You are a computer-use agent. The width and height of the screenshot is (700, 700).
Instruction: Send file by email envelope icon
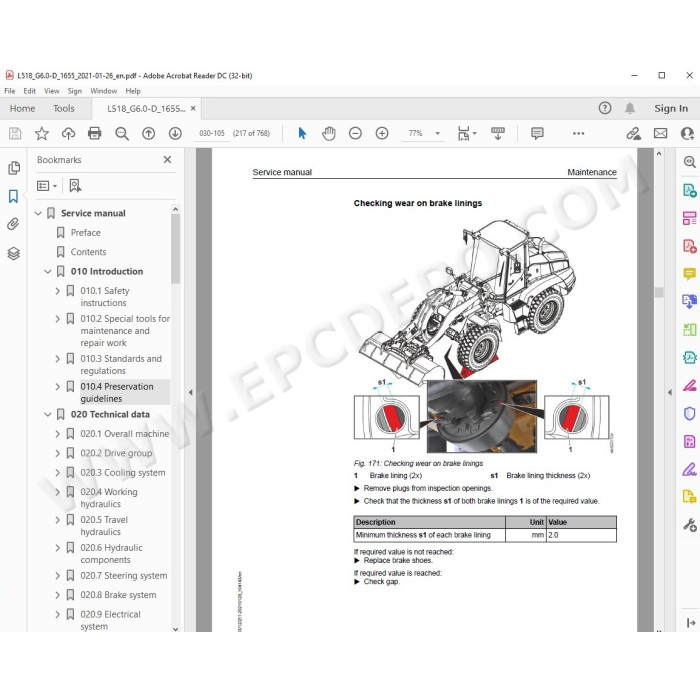(x=660, y=133)
